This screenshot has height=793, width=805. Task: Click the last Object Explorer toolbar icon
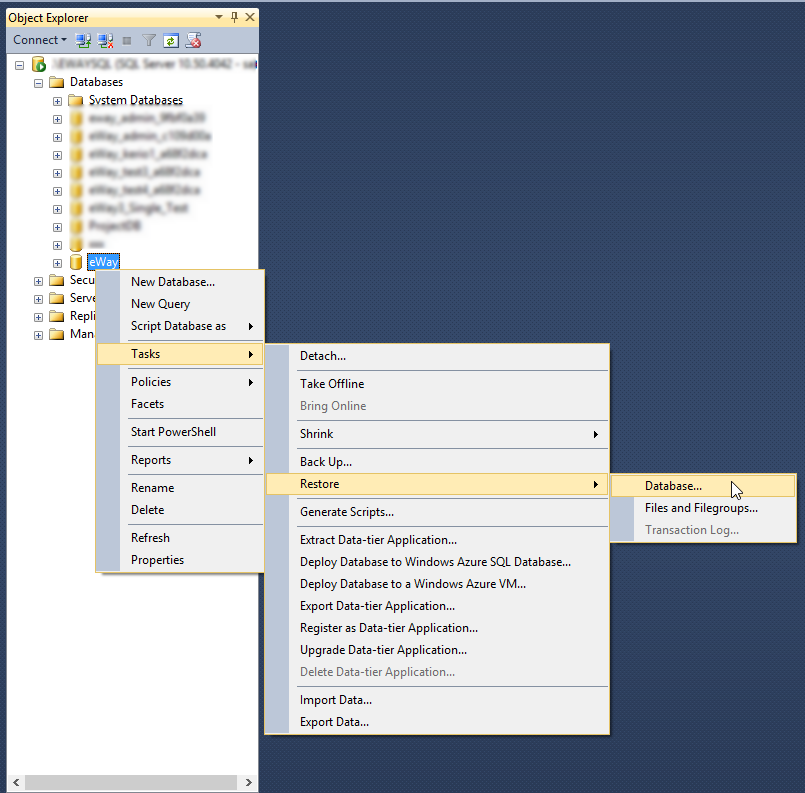coord(193,40)
